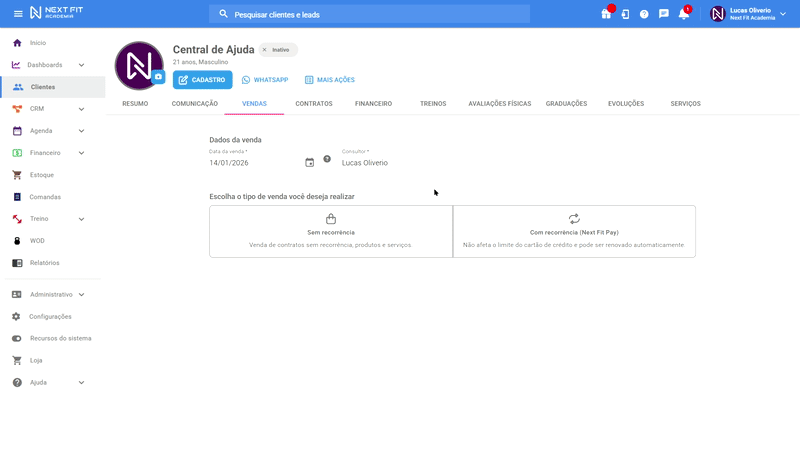This screenshot has height=450, width=800.
Task: Expand the Financeiro submenu chevron
Action: [81, 153]
